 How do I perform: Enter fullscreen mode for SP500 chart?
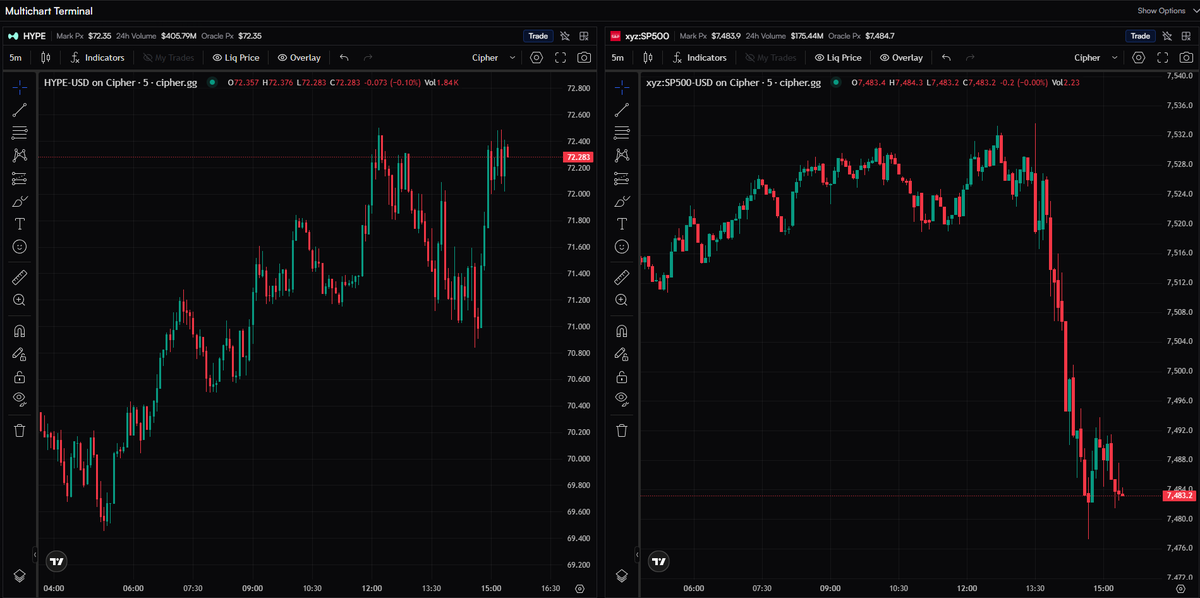tap(1163, 58)
